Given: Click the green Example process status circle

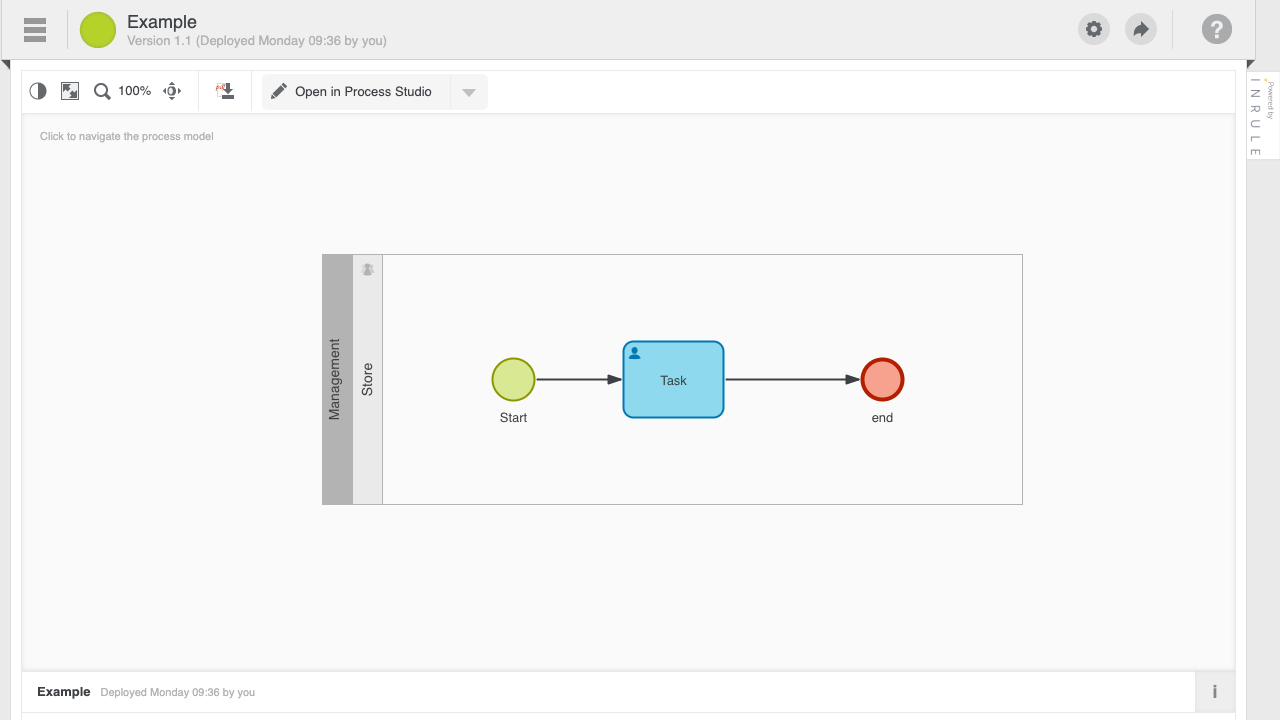Looking at the screenshot, I should coord(98,30).
